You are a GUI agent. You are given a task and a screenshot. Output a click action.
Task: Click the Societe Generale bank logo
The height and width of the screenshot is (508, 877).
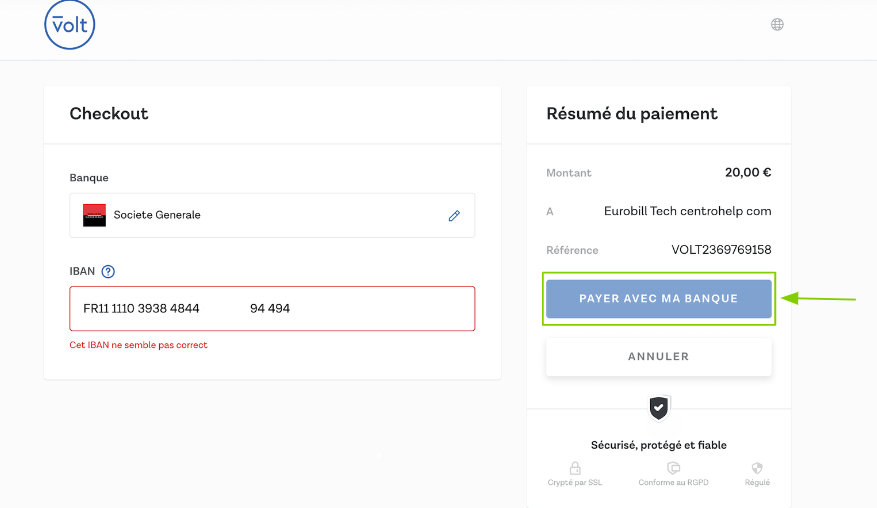(94, 215)
